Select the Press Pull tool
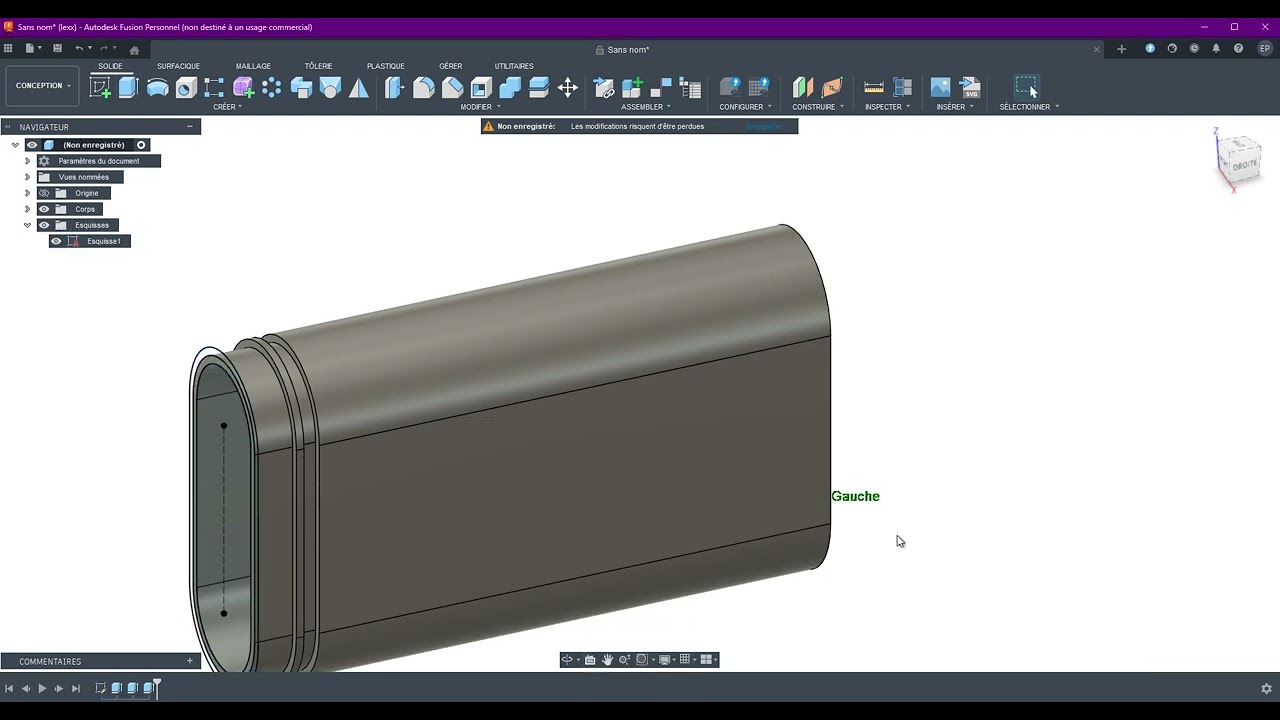The image size is (1280, 720). [x=394, y=88]
